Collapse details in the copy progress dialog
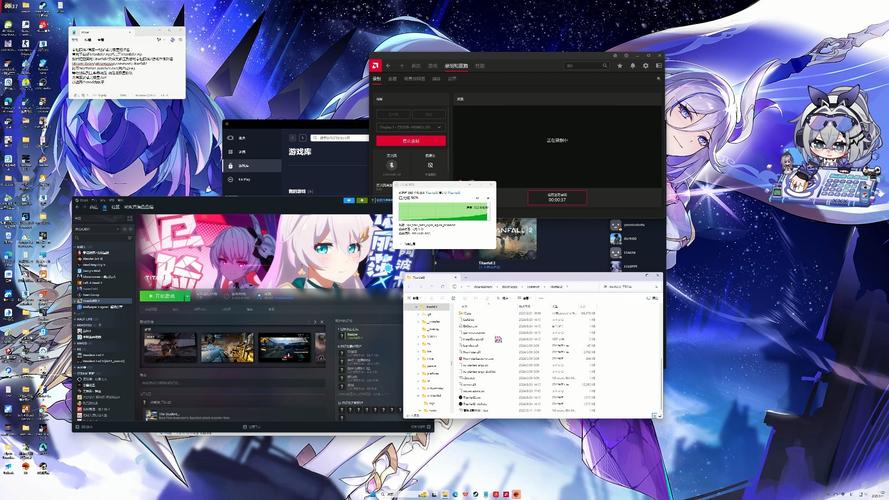Image resolution: width=889 pixels, height=500 pixels. pyautogui.click(x=409, y=244)
